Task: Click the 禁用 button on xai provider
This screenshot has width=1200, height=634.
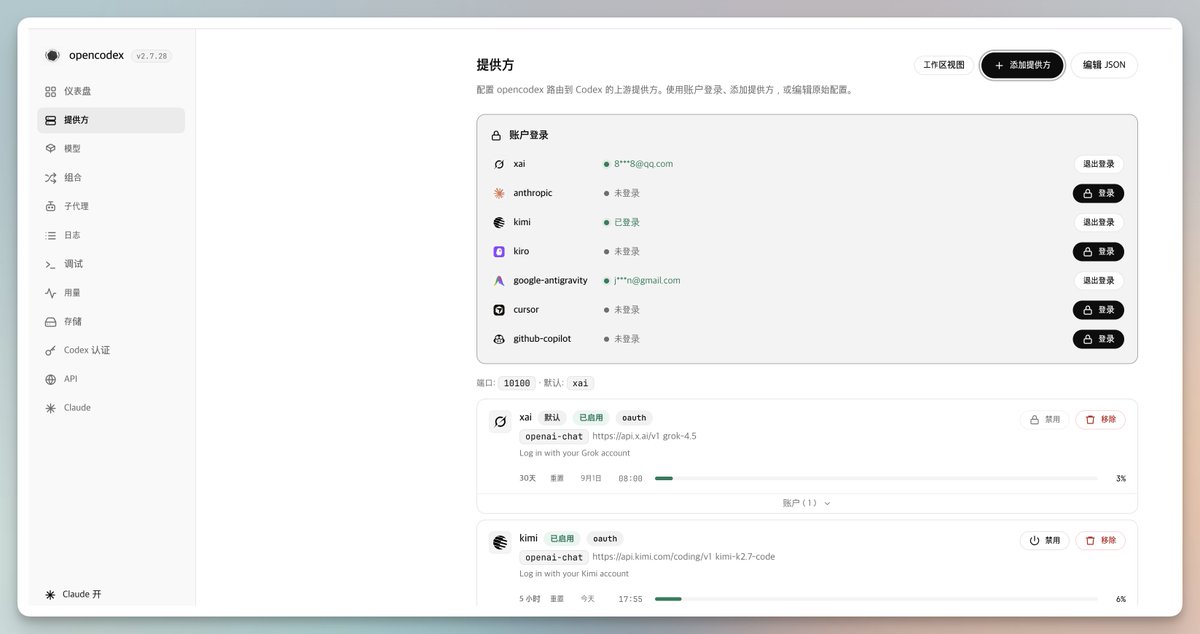Action: tap(1044, 420)
